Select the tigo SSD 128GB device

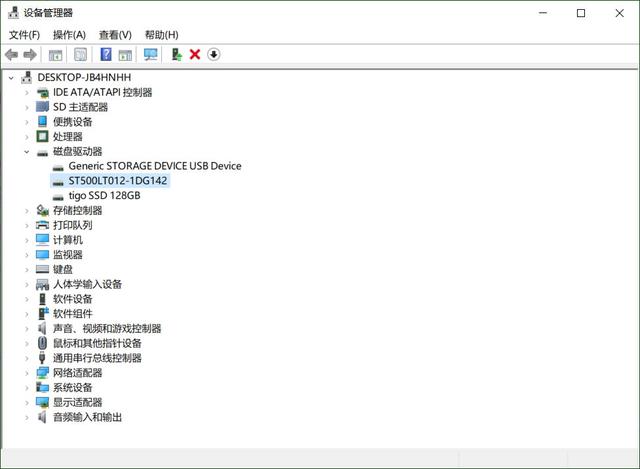[x=104, y=196]
